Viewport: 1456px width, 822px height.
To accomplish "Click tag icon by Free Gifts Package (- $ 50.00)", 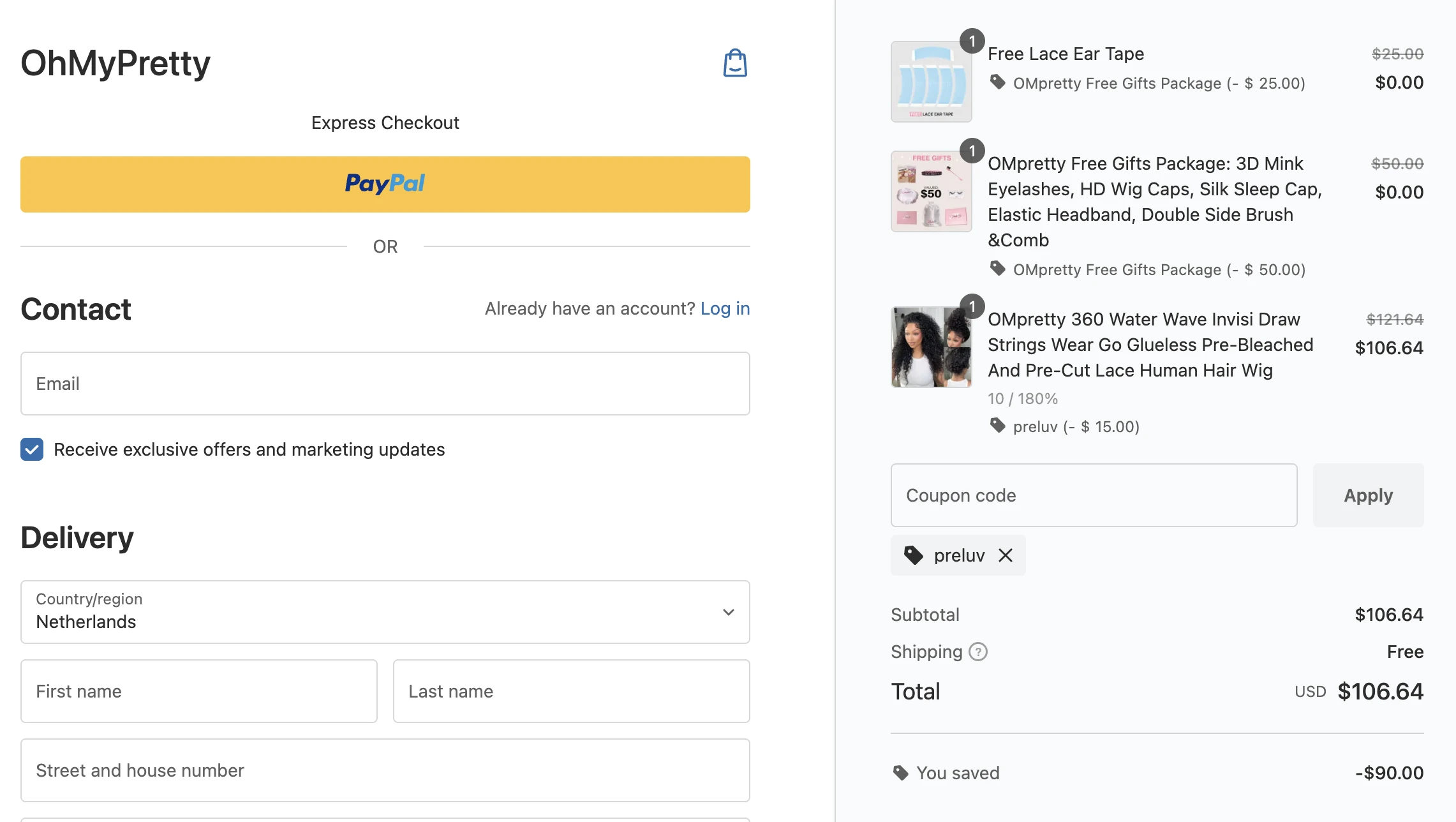I will click(997, 268).
